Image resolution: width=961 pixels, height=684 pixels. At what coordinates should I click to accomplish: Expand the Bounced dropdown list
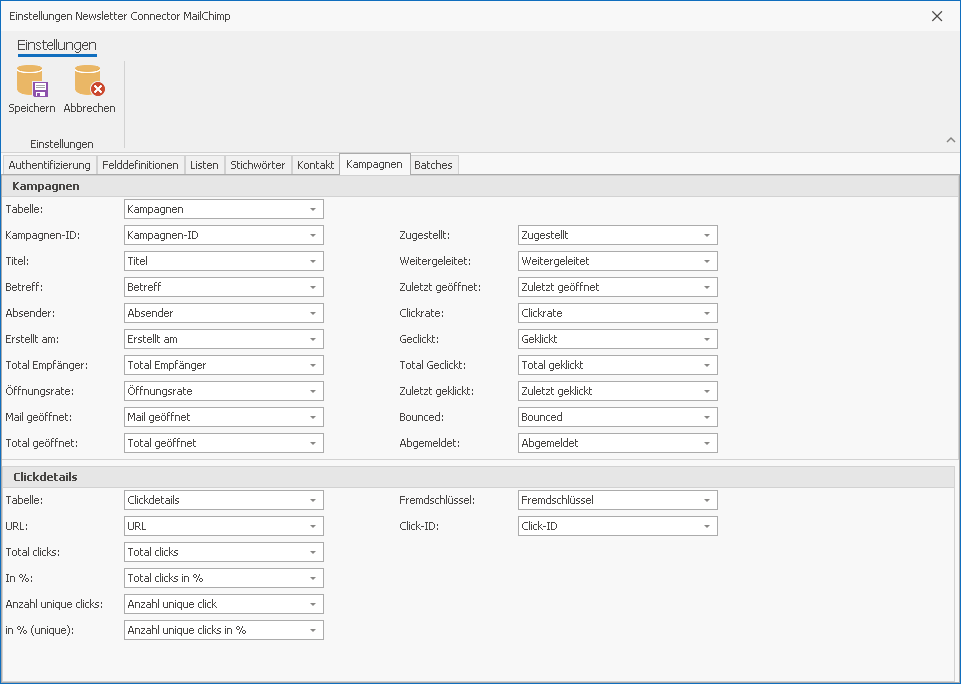[707, 418]
